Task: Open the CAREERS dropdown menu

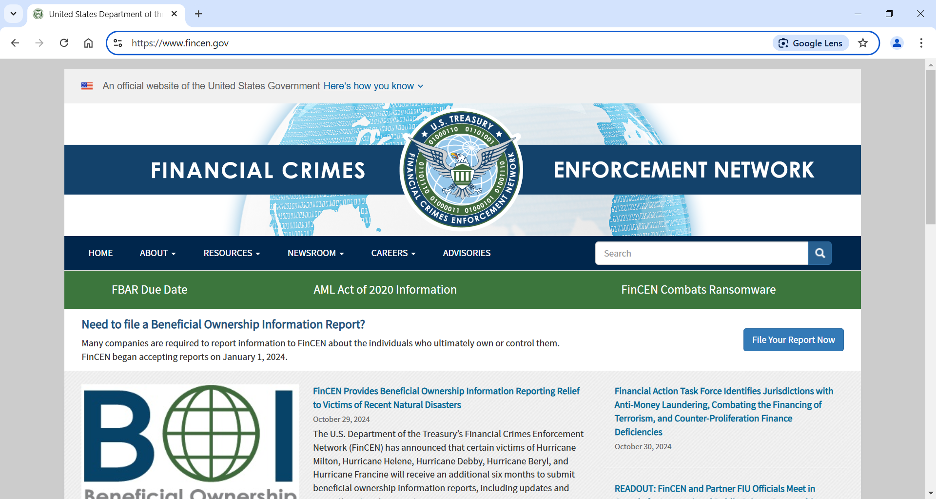Action: tap(393, 253)
